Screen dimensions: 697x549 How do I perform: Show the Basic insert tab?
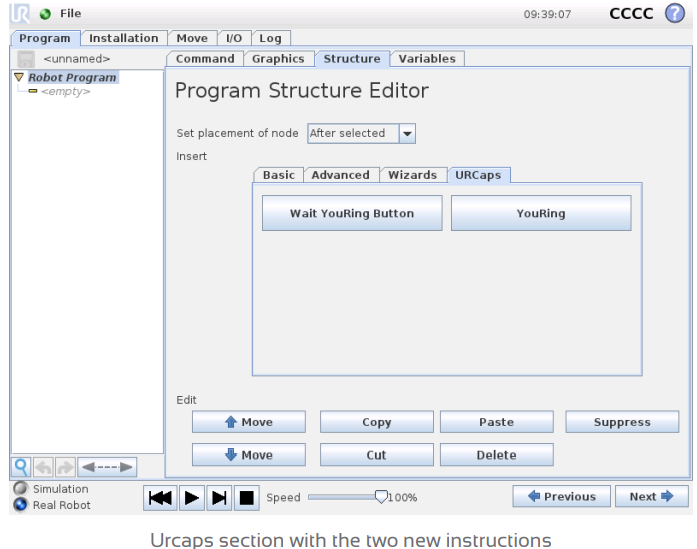coord(279,175)
